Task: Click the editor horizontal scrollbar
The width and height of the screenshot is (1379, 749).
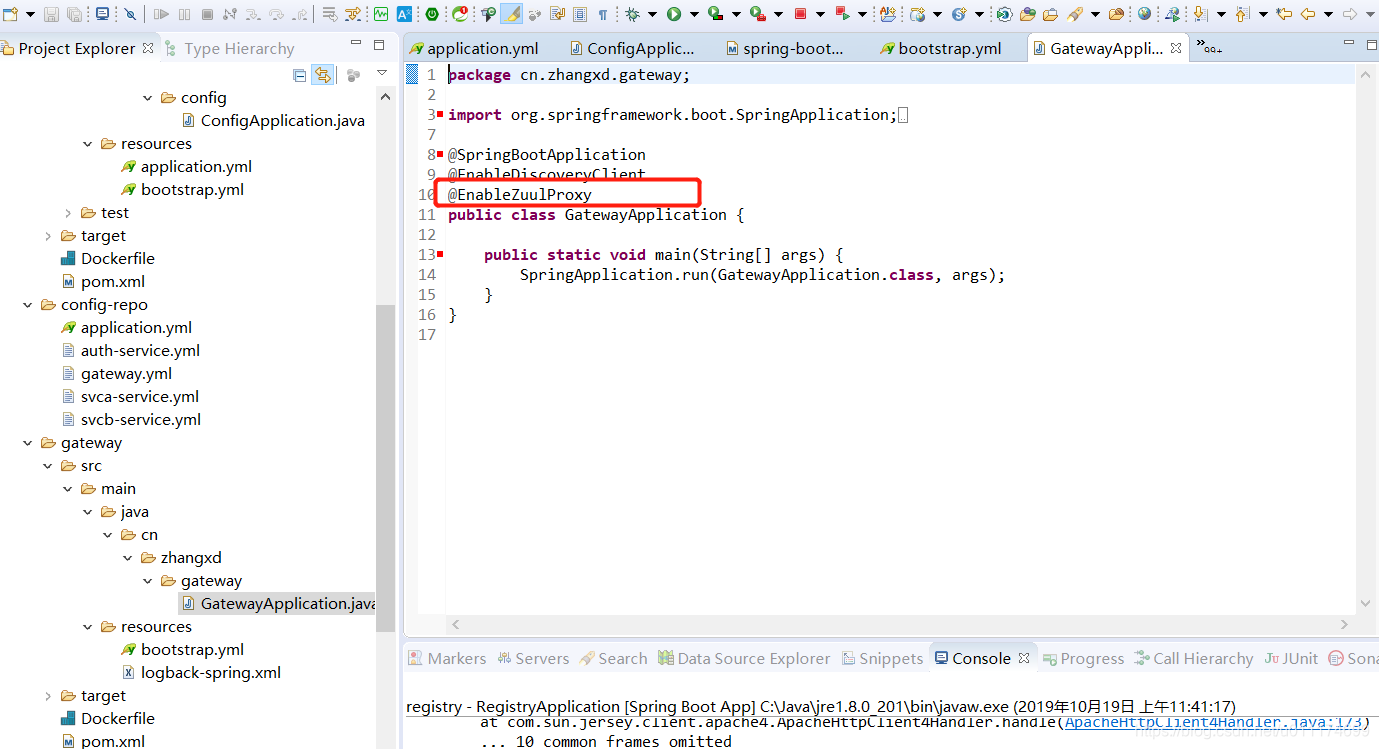Action: pos(898,624)
